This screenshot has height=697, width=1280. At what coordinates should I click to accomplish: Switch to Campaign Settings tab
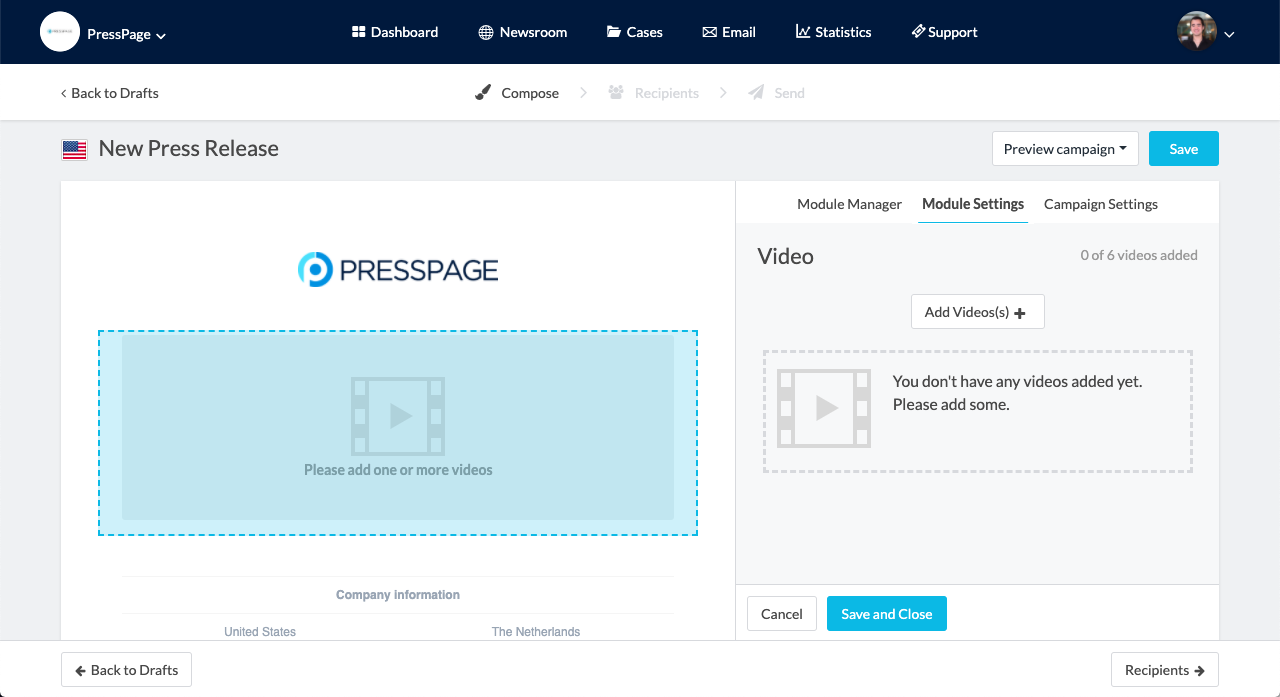pos(1101,204)
